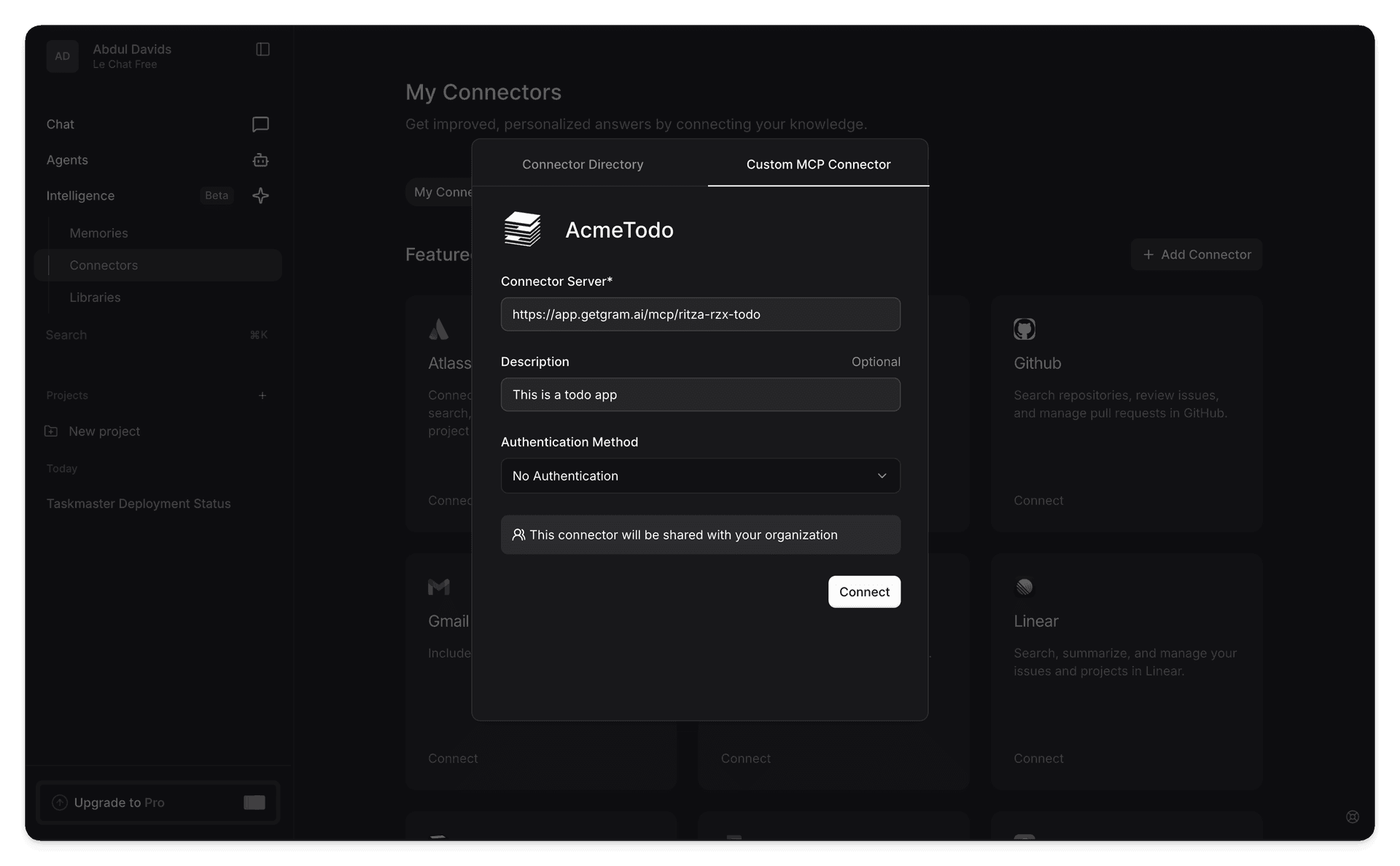Click Add Connector
The height and width of the screenshot is (866, 1400).
[1195, 254]
